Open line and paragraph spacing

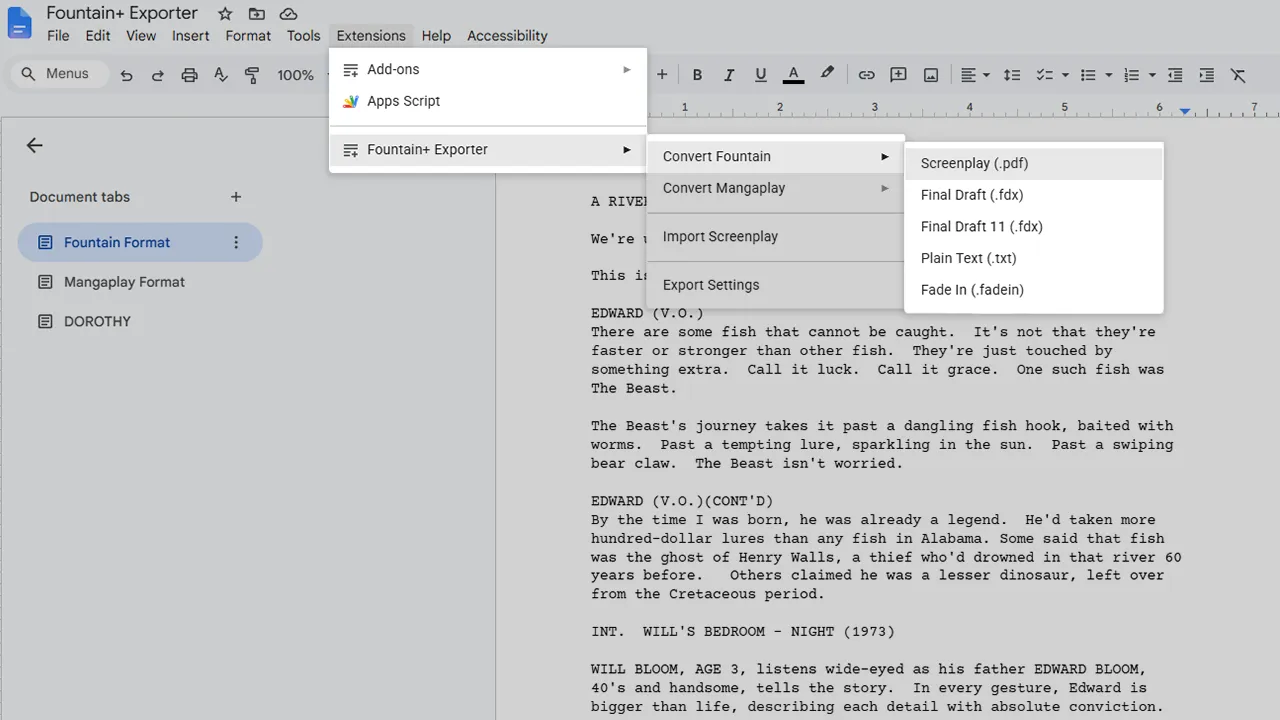point(1012,75)
